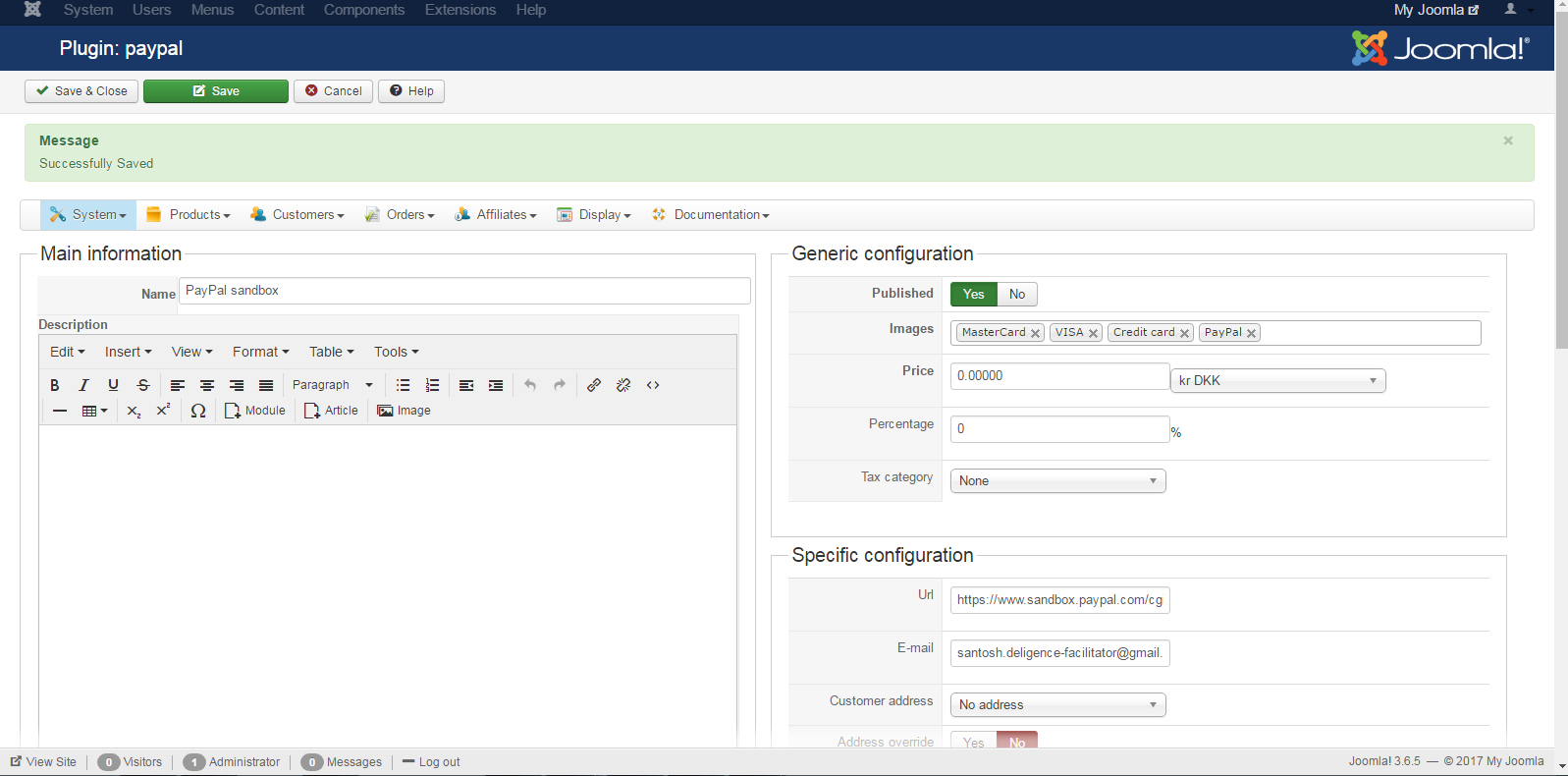The height and width of the screenshot is (776, 1568).
Task: Open the kr DKK currency dropdown
Action: 1278,380
